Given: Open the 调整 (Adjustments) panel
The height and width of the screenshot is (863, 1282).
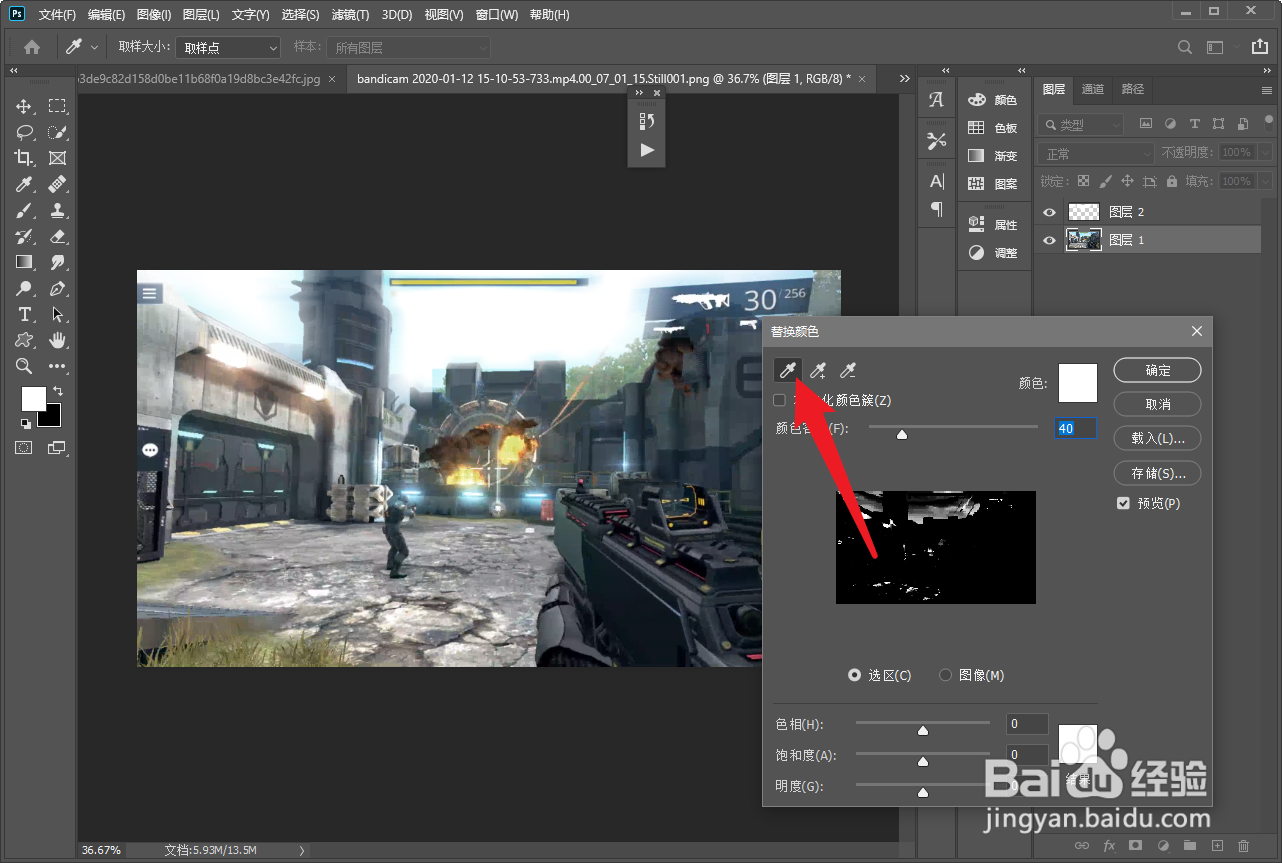Looking at the screenshot, I should coord(993,253).
